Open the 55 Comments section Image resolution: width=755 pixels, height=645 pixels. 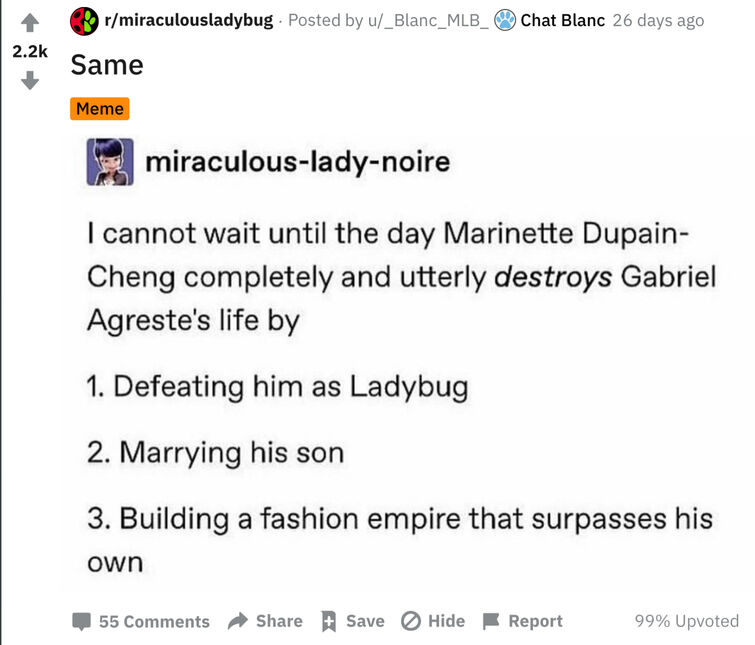154,621
